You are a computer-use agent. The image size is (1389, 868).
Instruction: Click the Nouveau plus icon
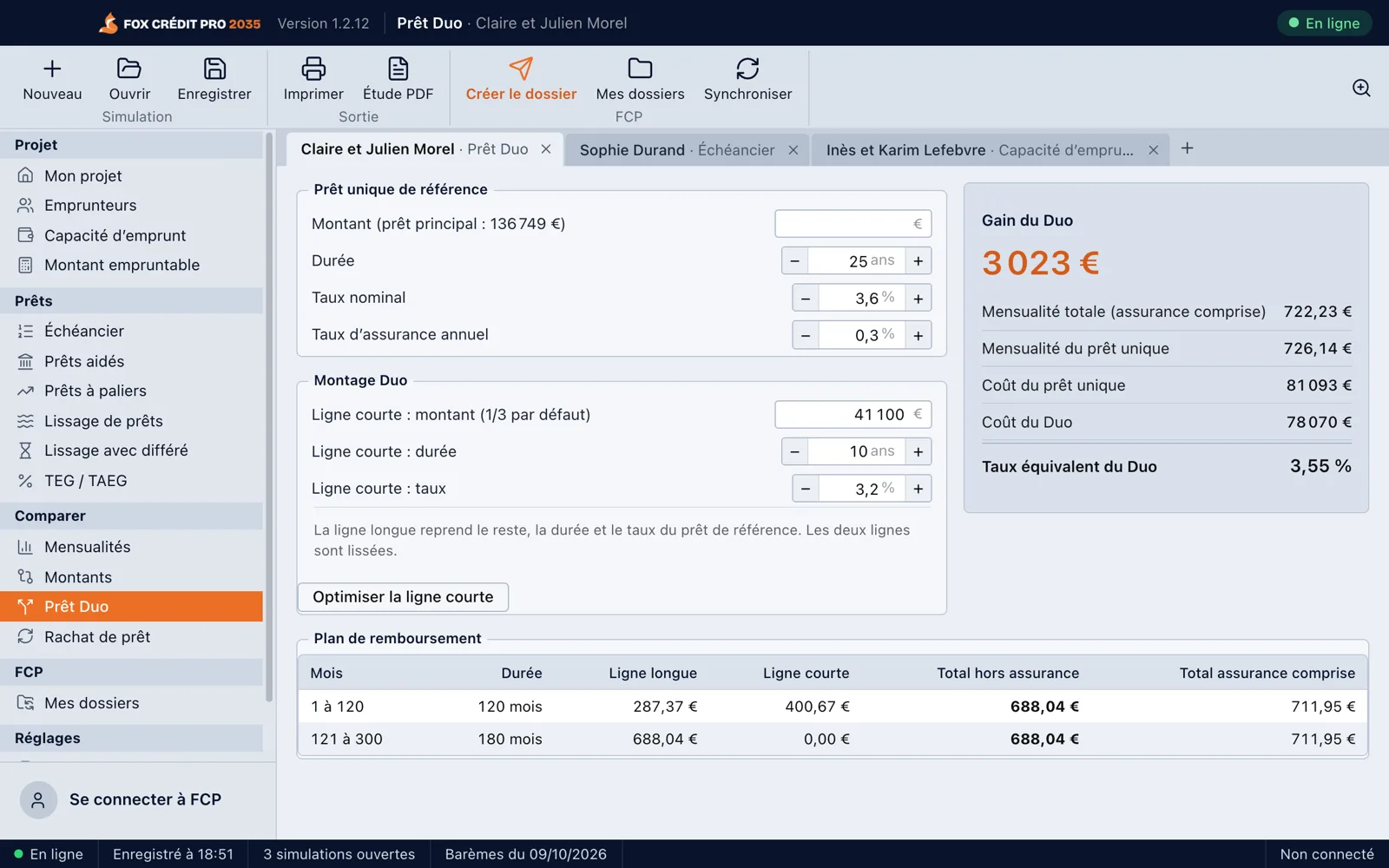[x=52, y=69]
